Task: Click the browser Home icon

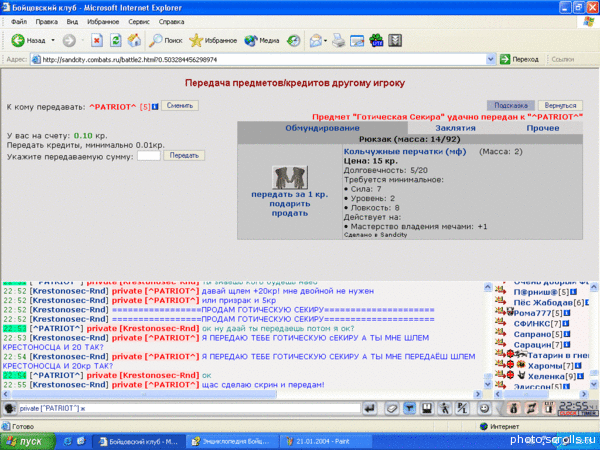Action: point(134,41)
